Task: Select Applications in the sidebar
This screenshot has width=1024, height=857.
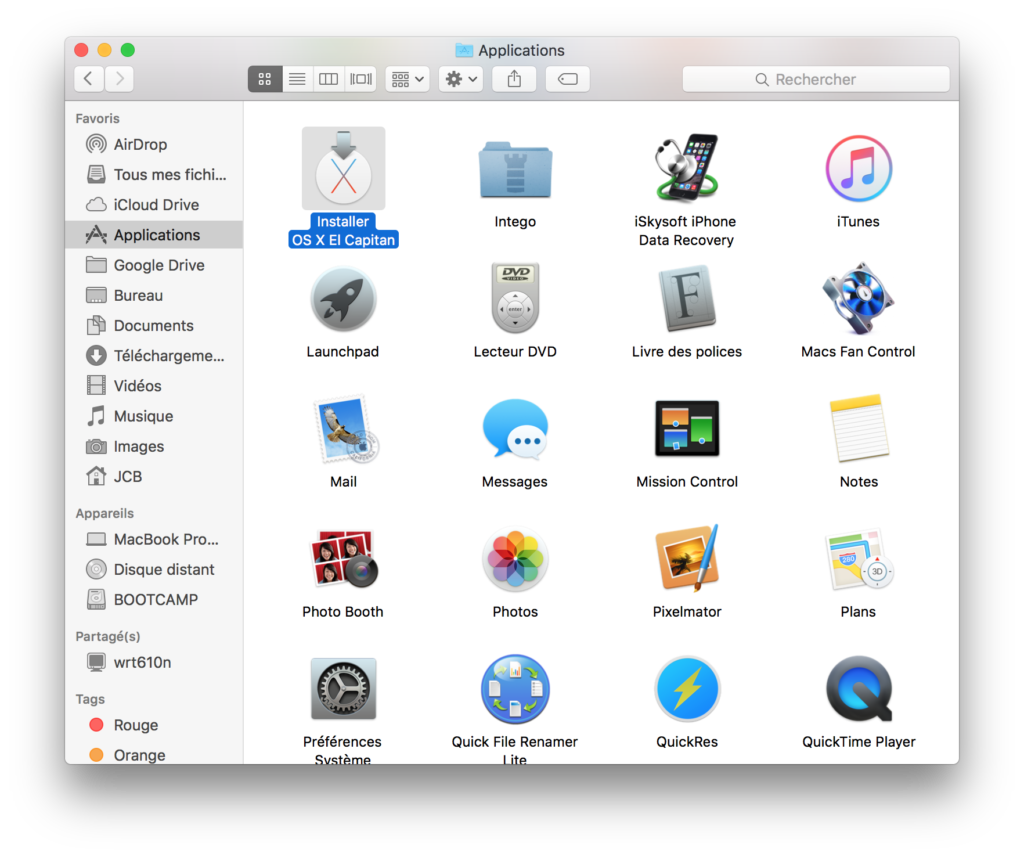Action: (154, 235)
